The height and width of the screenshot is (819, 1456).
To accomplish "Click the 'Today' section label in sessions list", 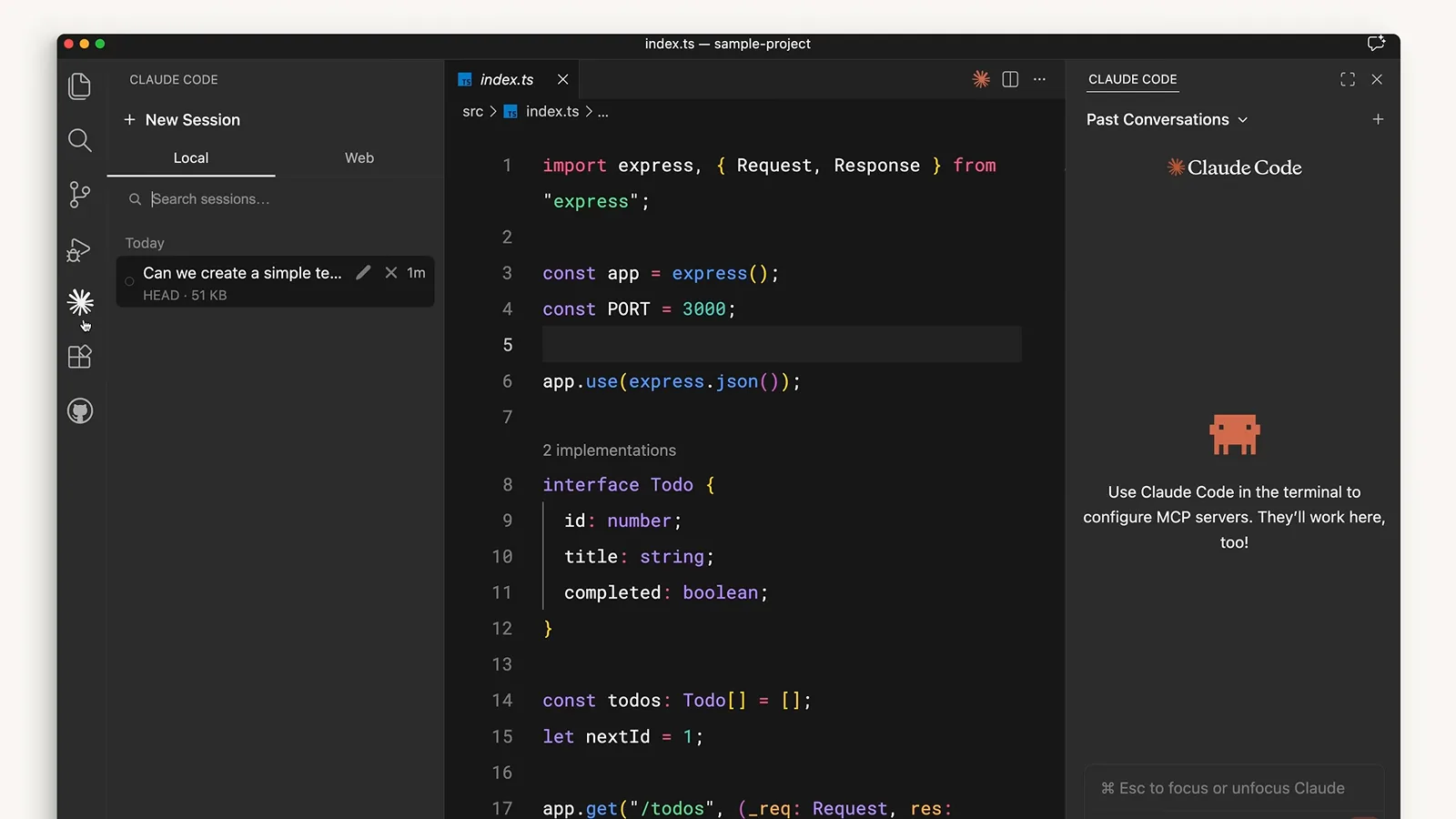I will click(x=145, y=243).
